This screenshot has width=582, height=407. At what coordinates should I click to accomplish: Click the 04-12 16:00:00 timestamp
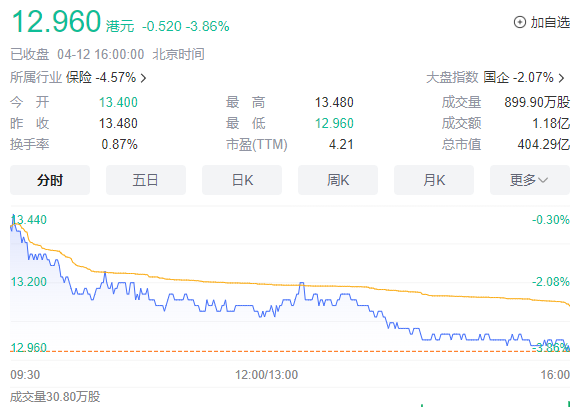[x=101, y=55]
